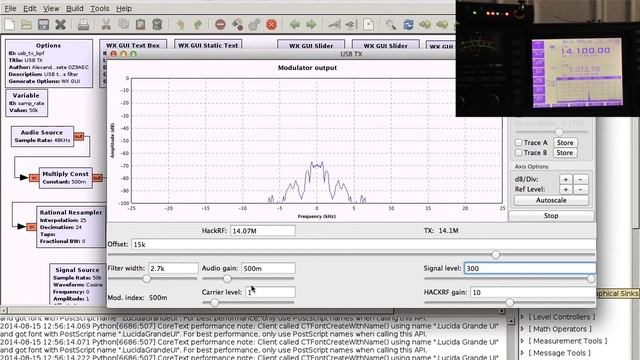Paste blocks using clipboard icon
This screenshot has width=640, height=360.
(x=140, y=24)
